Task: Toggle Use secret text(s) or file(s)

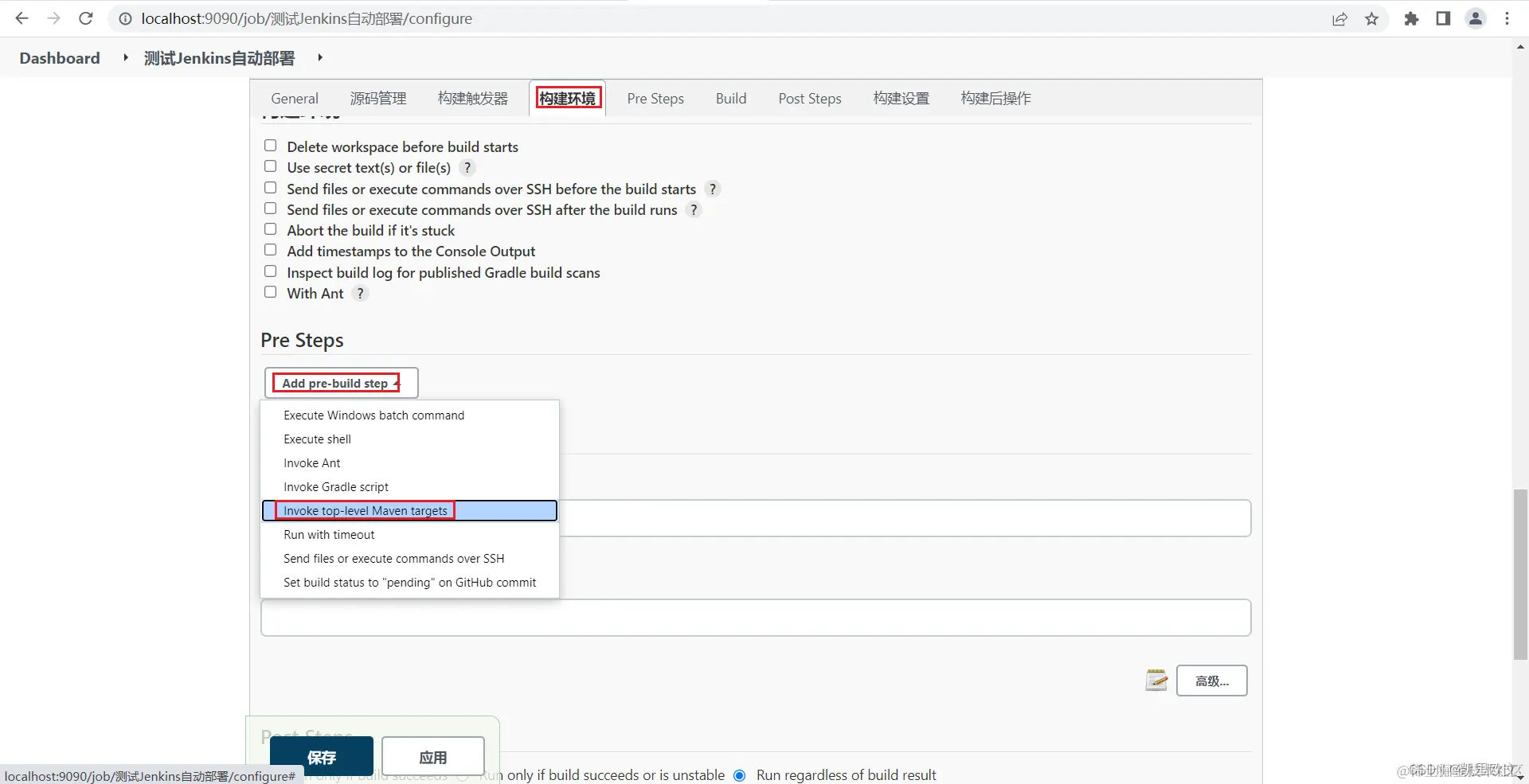Action: click(271, 166)
